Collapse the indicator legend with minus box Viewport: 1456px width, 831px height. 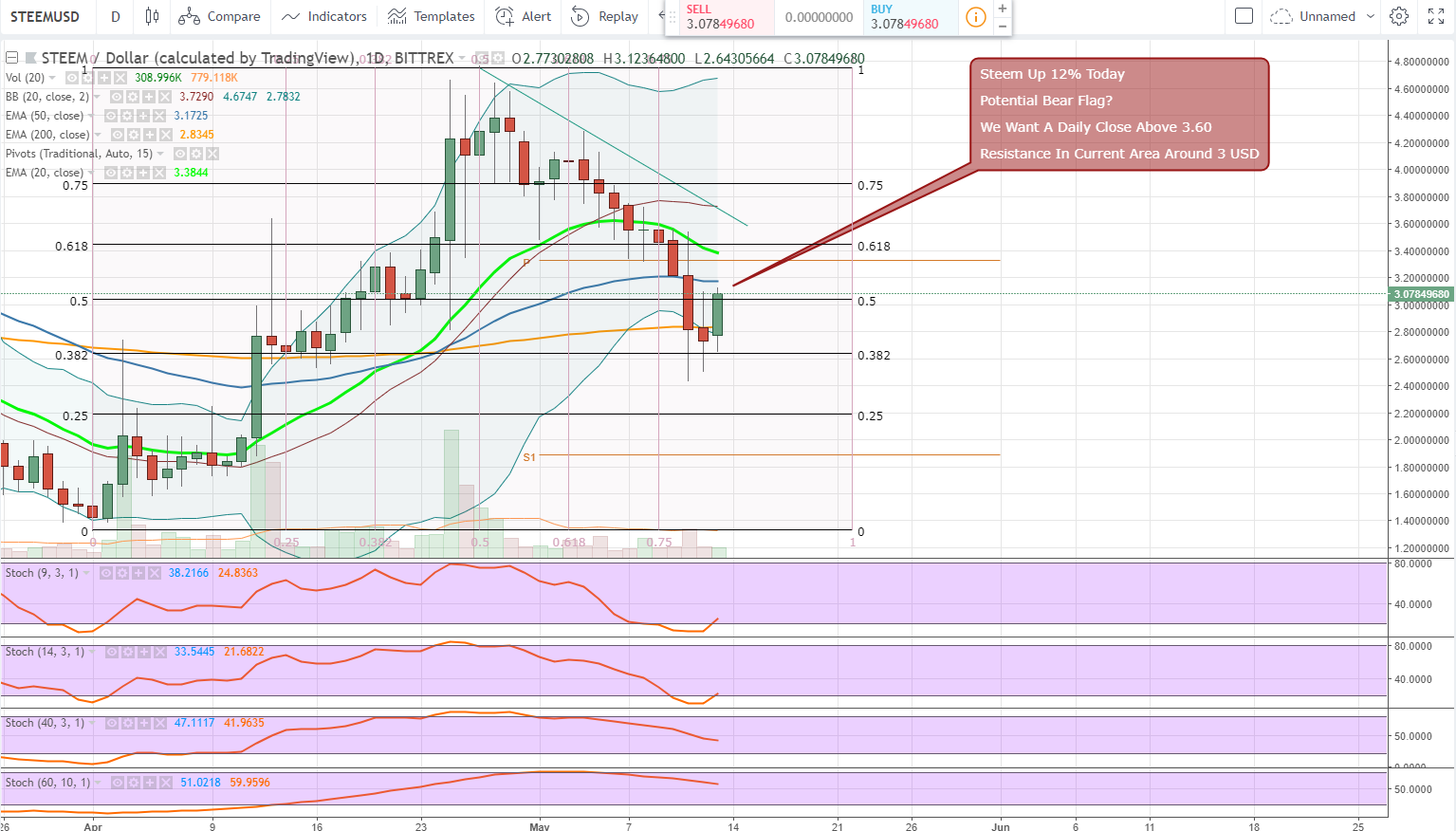[x=11, y=58]
